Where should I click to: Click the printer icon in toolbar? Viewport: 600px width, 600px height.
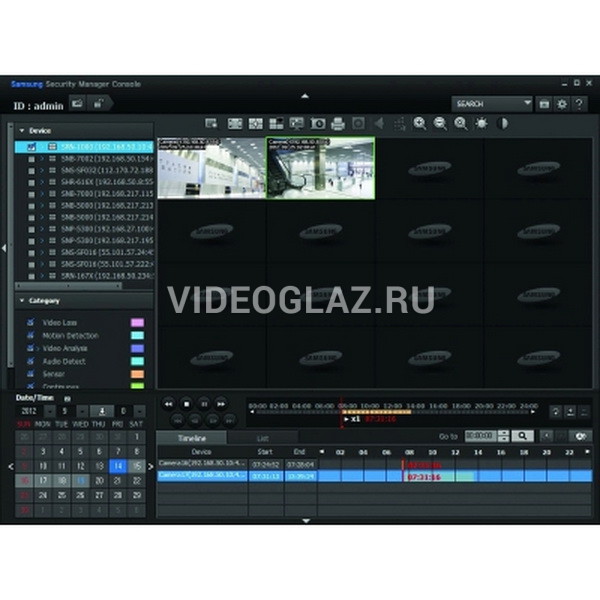coord(338,124)
